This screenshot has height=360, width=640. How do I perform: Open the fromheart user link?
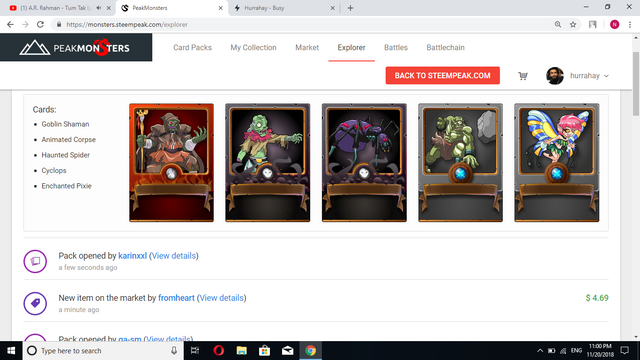point(176,298)
